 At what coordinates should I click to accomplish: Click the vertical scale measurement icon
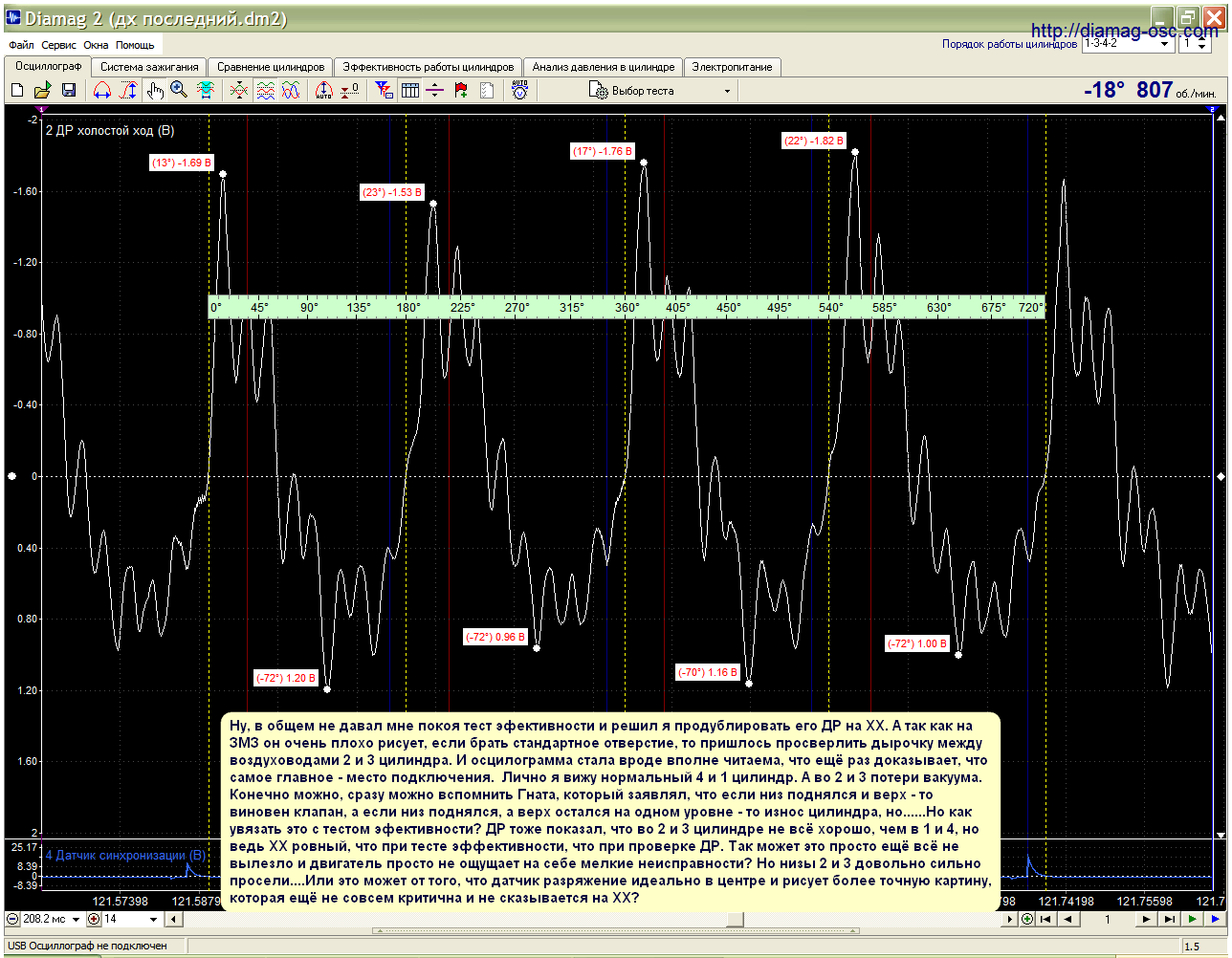click(127, 90)
